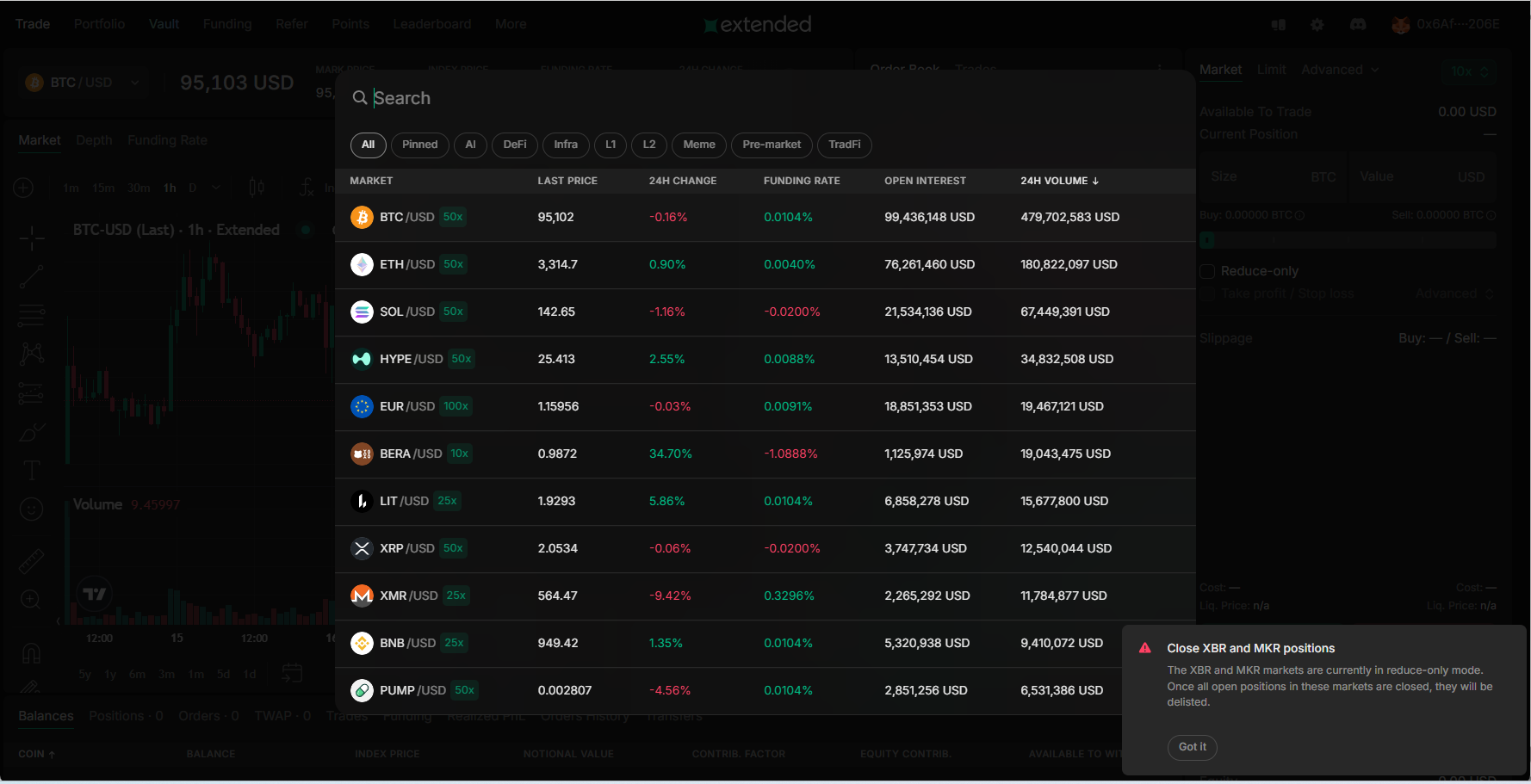The width and height of the screenshot is (1531, 784).
Task: Switch to the Limit order tab
Action: click(x=1271, y=70)
